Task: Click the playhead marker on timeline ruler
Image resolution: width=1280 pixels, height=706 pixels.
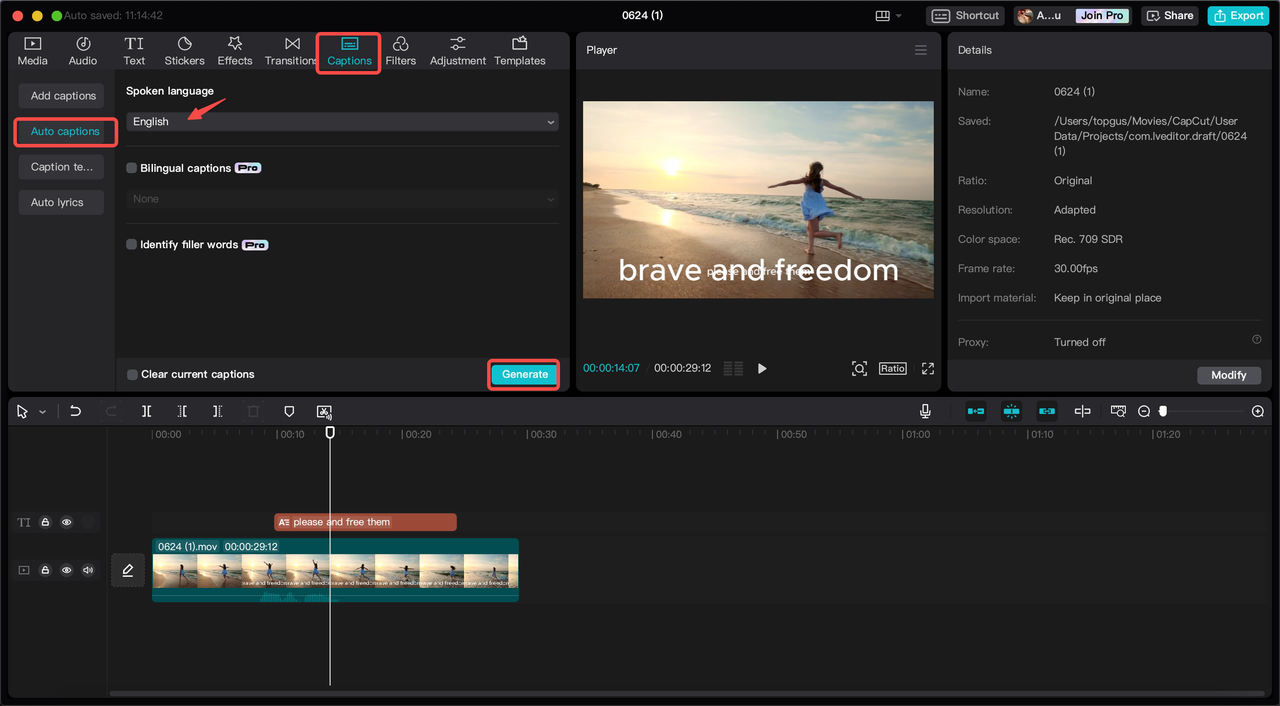Action: point(330,432)
